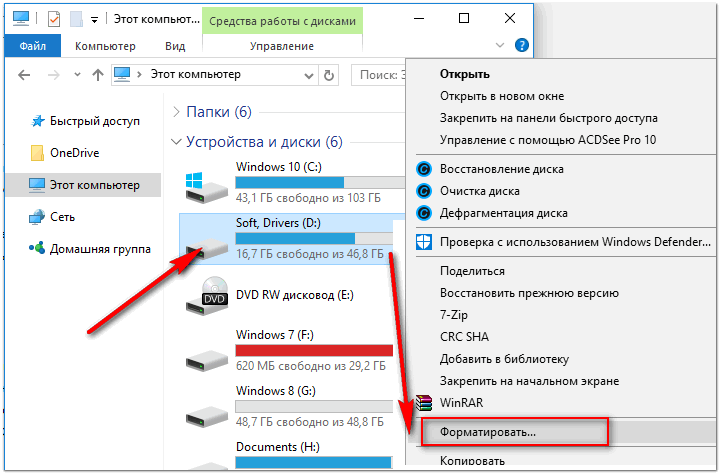Open recent locations dropdown arrow
Image resolution: width=720 pixels, height=474 pixels.
coord(77,74)
